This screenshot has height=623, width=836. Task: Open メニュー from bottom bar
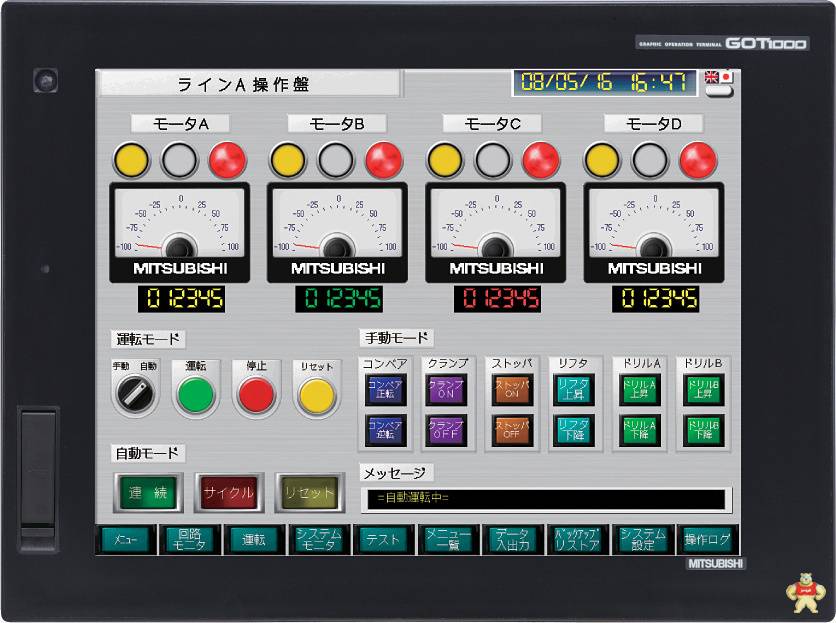pyautogui.click(x=126, y=540)
